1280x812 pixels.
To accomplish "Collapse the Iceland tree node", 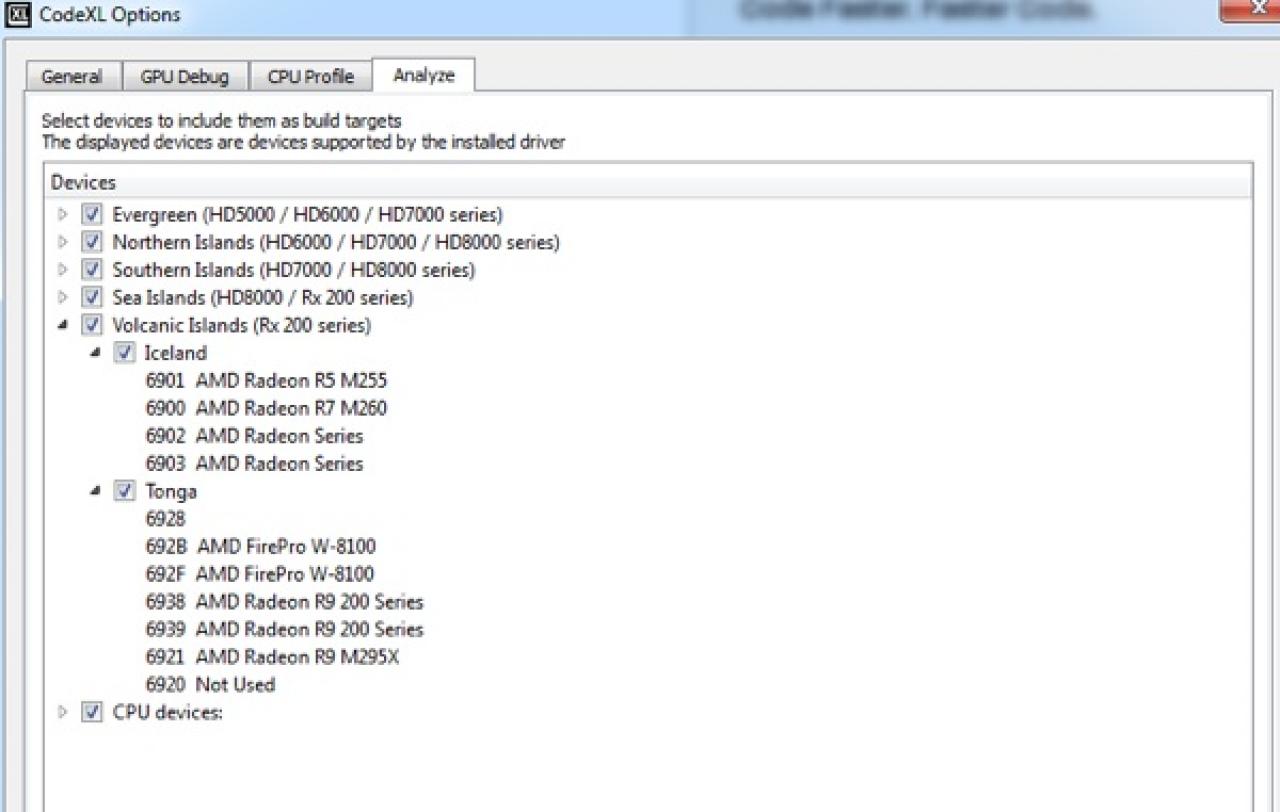I will pos(95,353).
